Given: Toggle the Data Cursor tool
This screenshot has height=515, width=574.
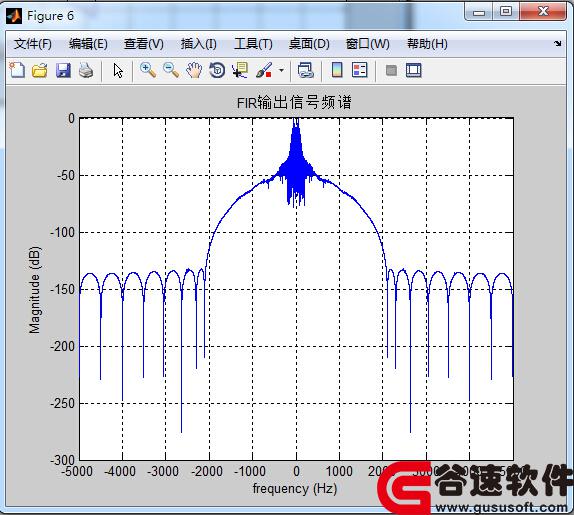Looking at the screenshot, I should [240, 70].
